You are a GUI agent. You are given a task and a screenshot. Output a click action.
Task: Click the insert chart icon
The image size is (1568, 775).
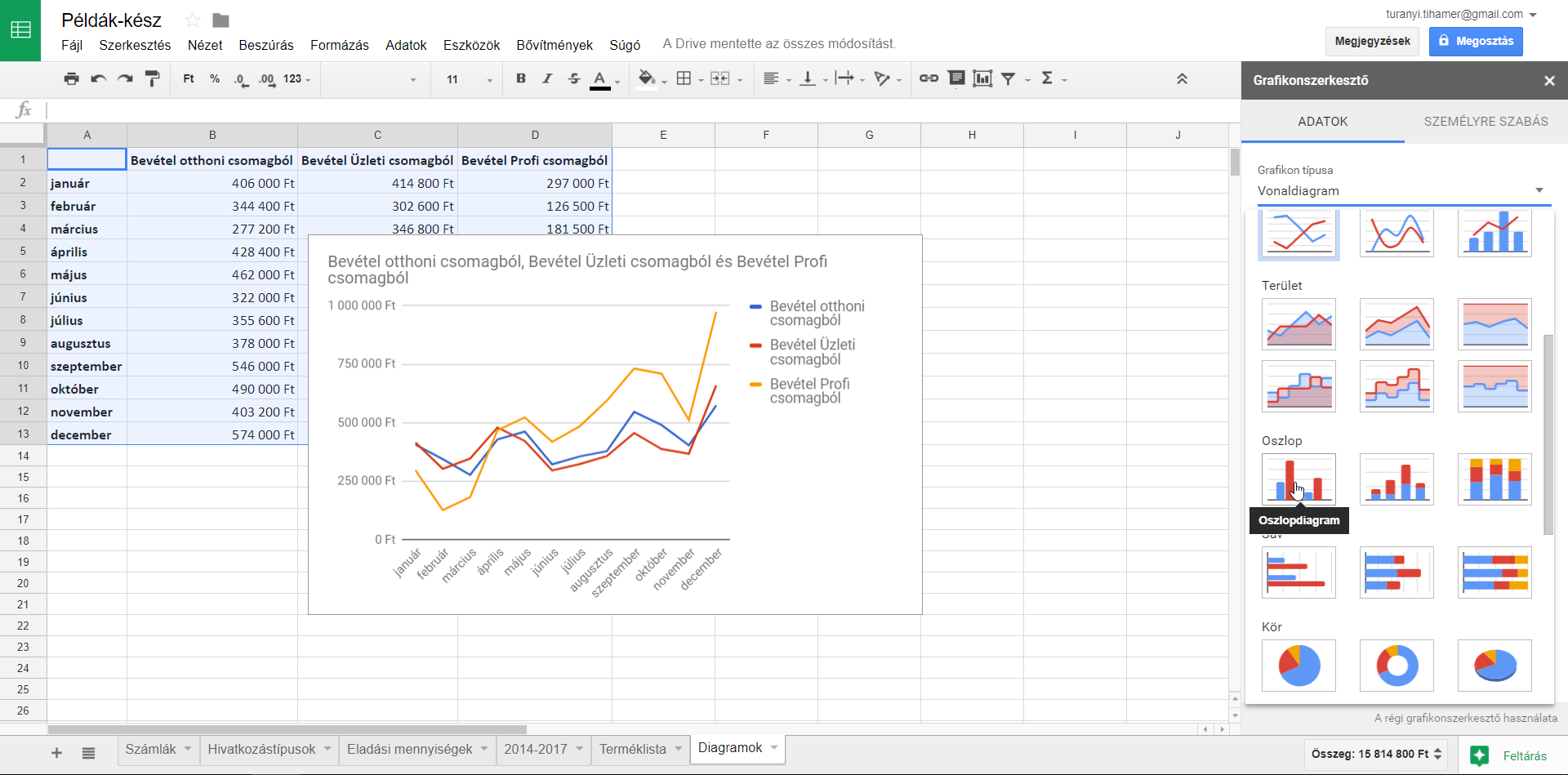(982, 79)
